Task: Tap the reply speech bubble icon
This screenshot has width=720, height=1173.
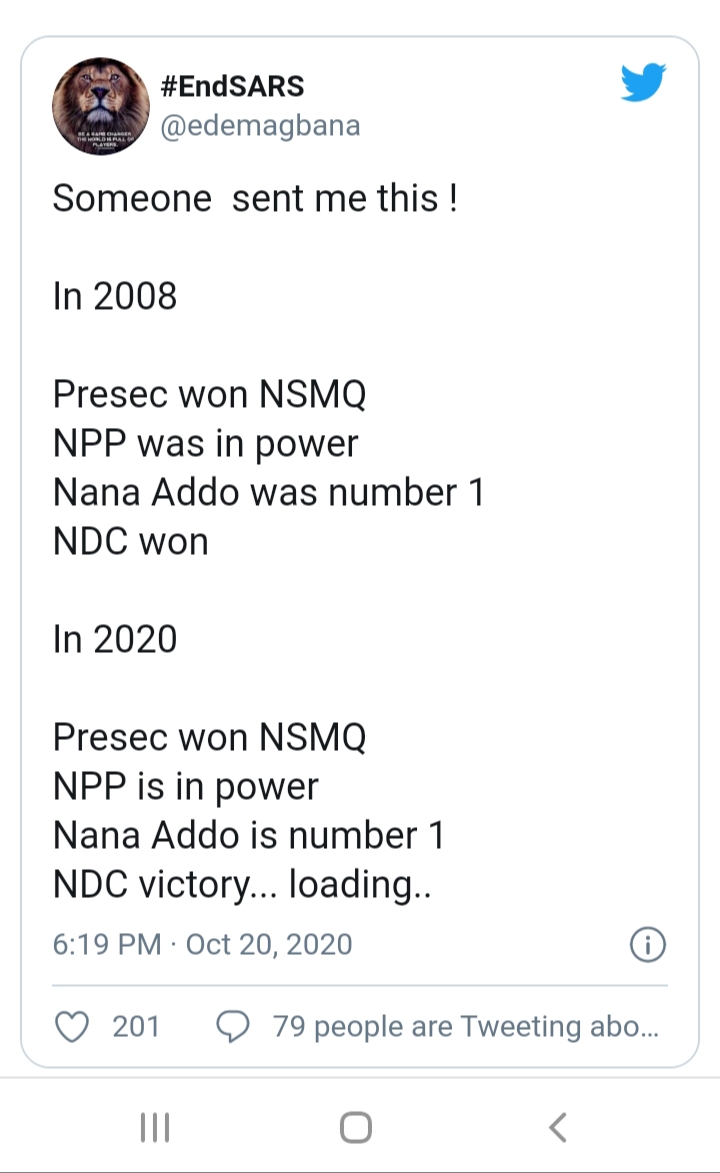Action: click(x=233, y=1027)
